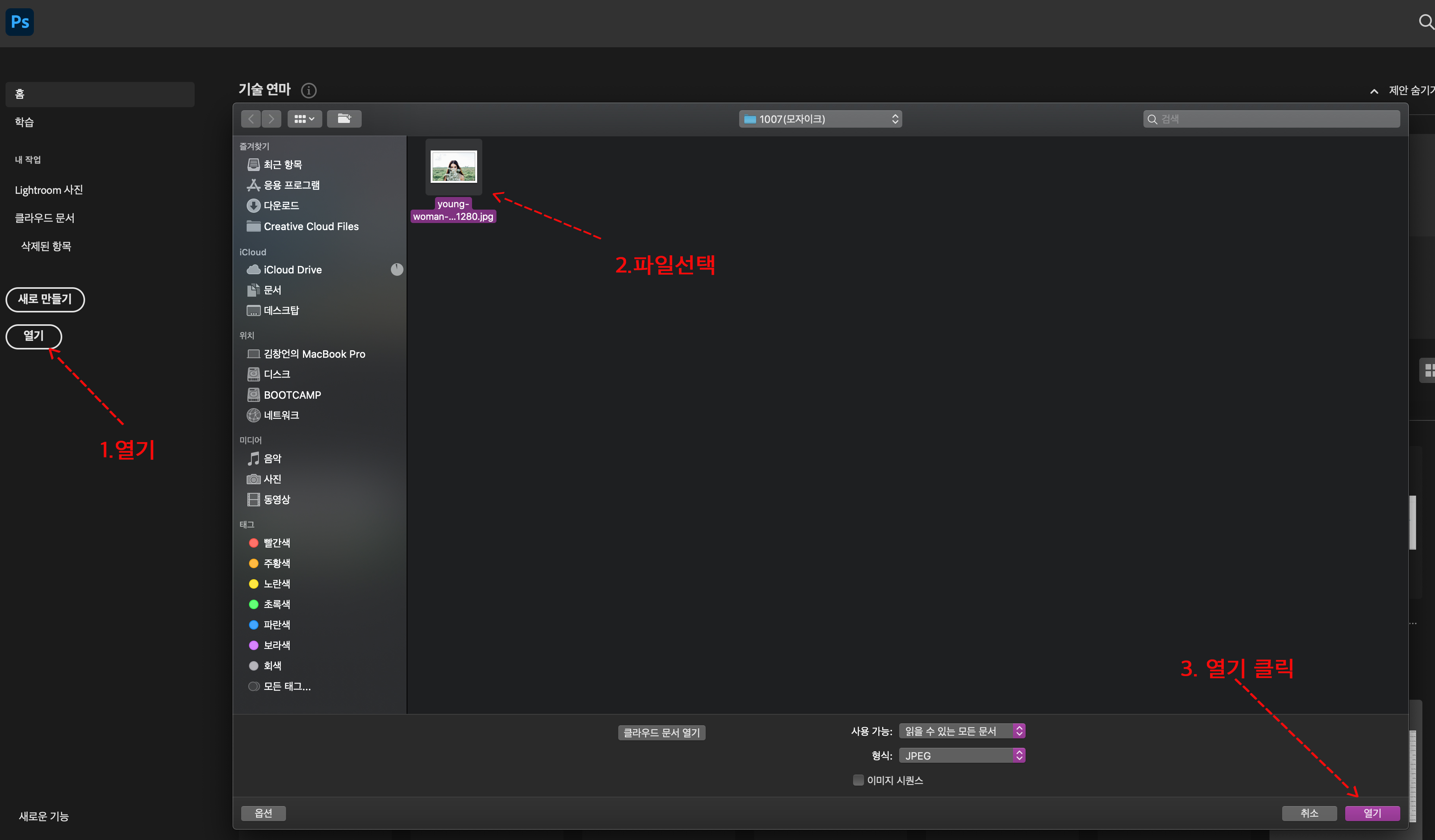Select 학습 in the left sidebar
Screen dimensions: 1435x840
(24, 122)
